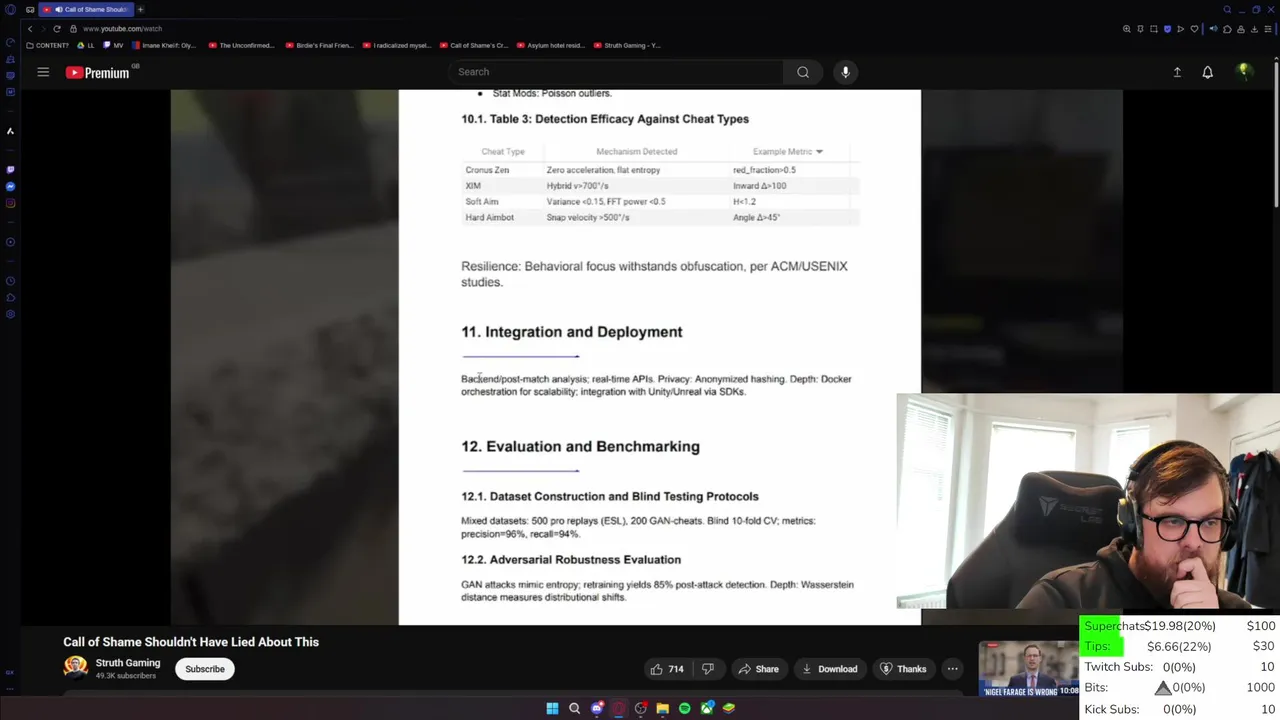Viewport: 1280px width, 720px height.
Task: Open the Xbox app from the taskbar
Action: coord(707,708)
